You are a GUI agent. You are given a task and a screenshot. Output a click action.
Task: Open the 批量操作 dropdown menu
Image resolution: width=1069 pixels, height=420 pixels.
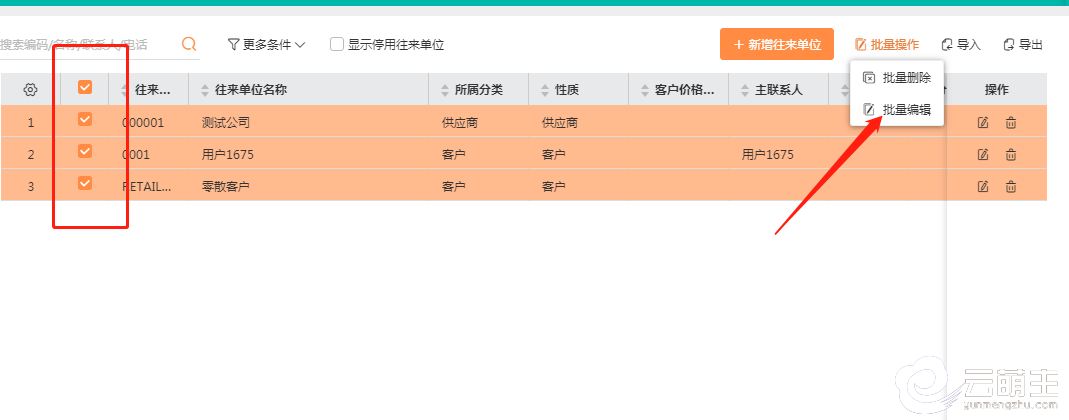click(x=887, y=44)
